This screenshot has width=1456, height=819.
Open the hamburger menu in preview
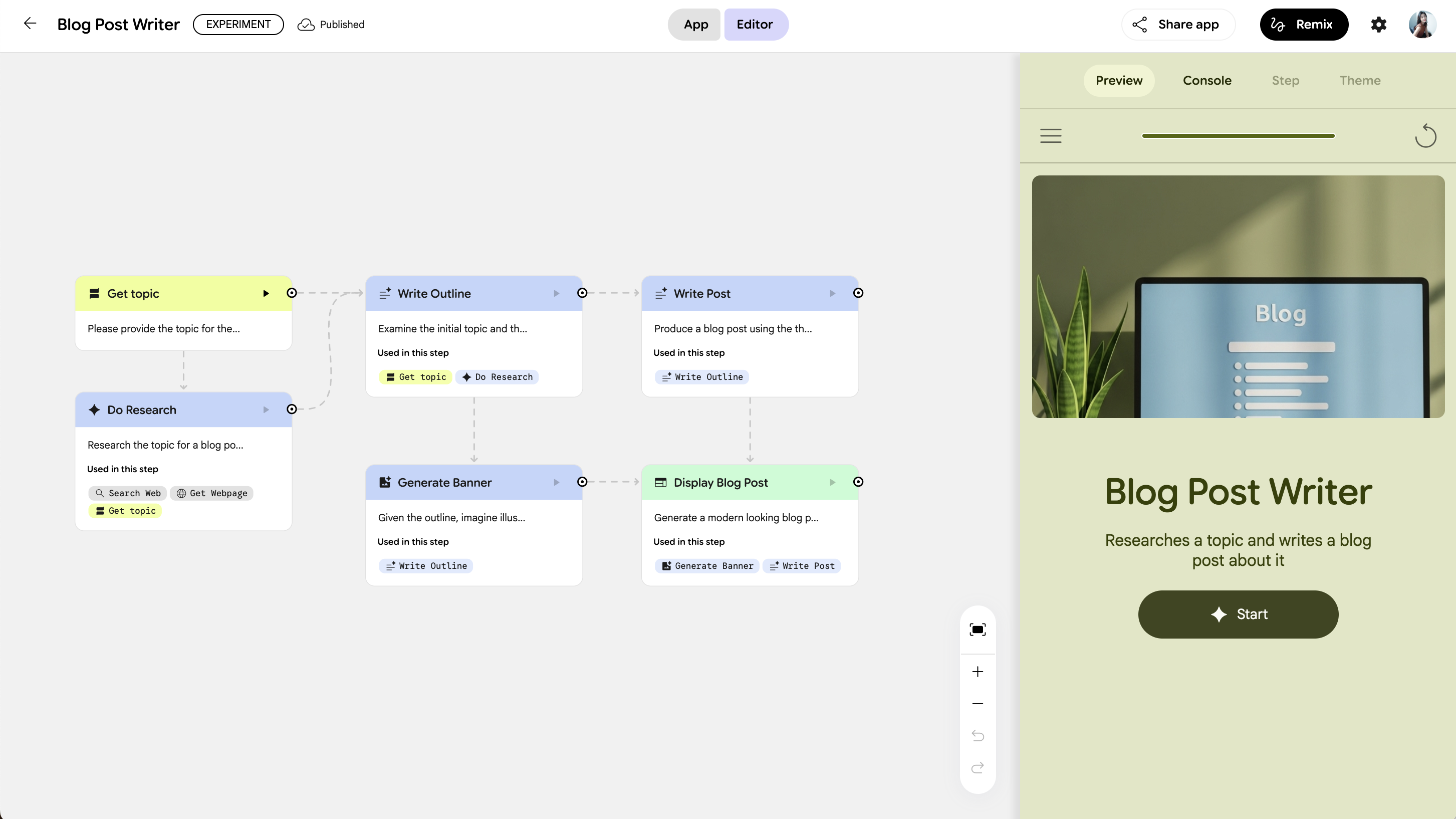tap(1051, 136)
